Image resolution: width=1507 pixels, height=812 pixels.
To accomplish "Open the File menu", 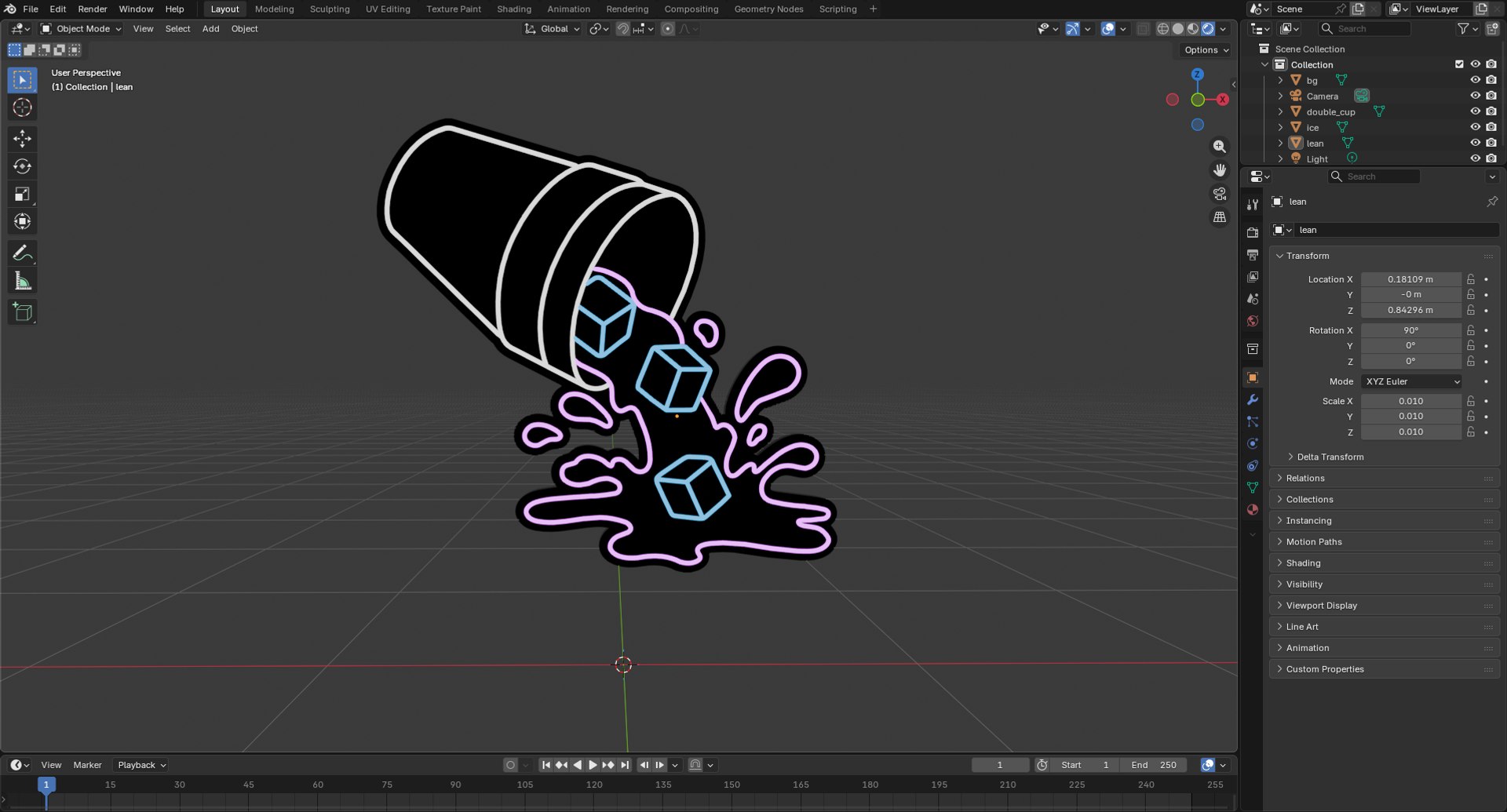I will click(31, 9).
